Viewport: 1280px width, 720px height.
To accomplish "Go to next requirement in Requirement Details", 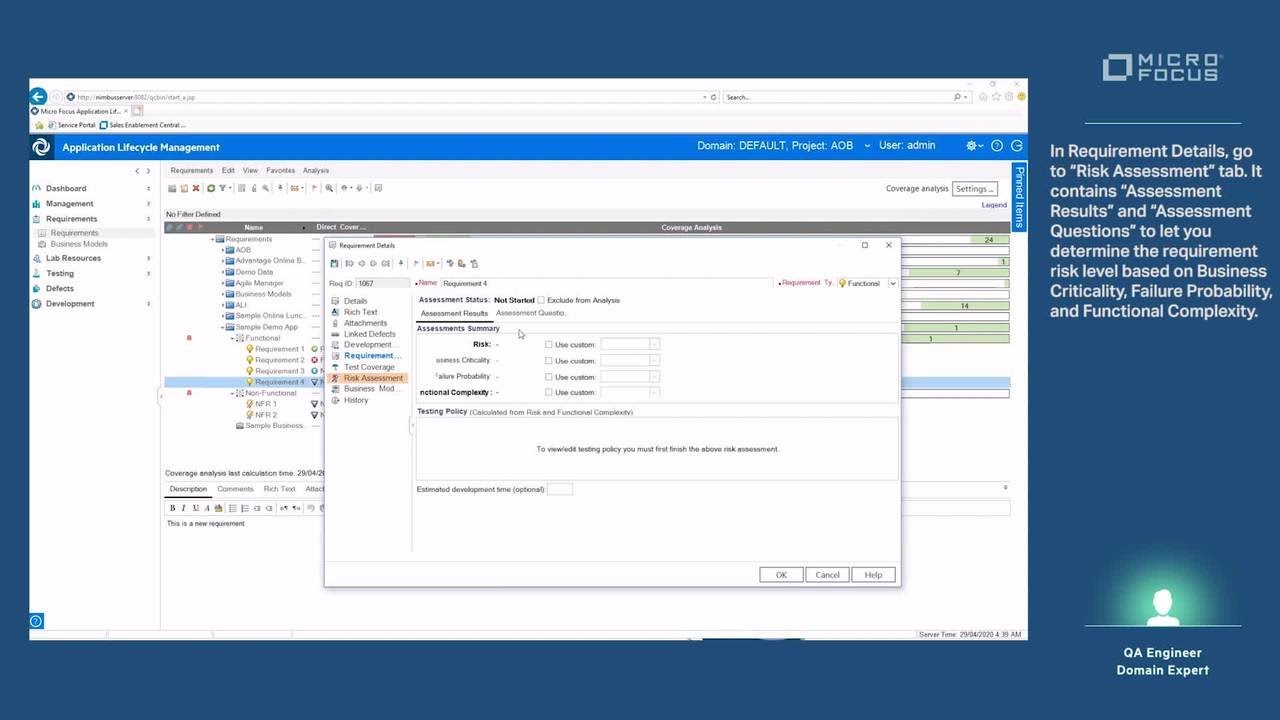I will coord(373,264).
